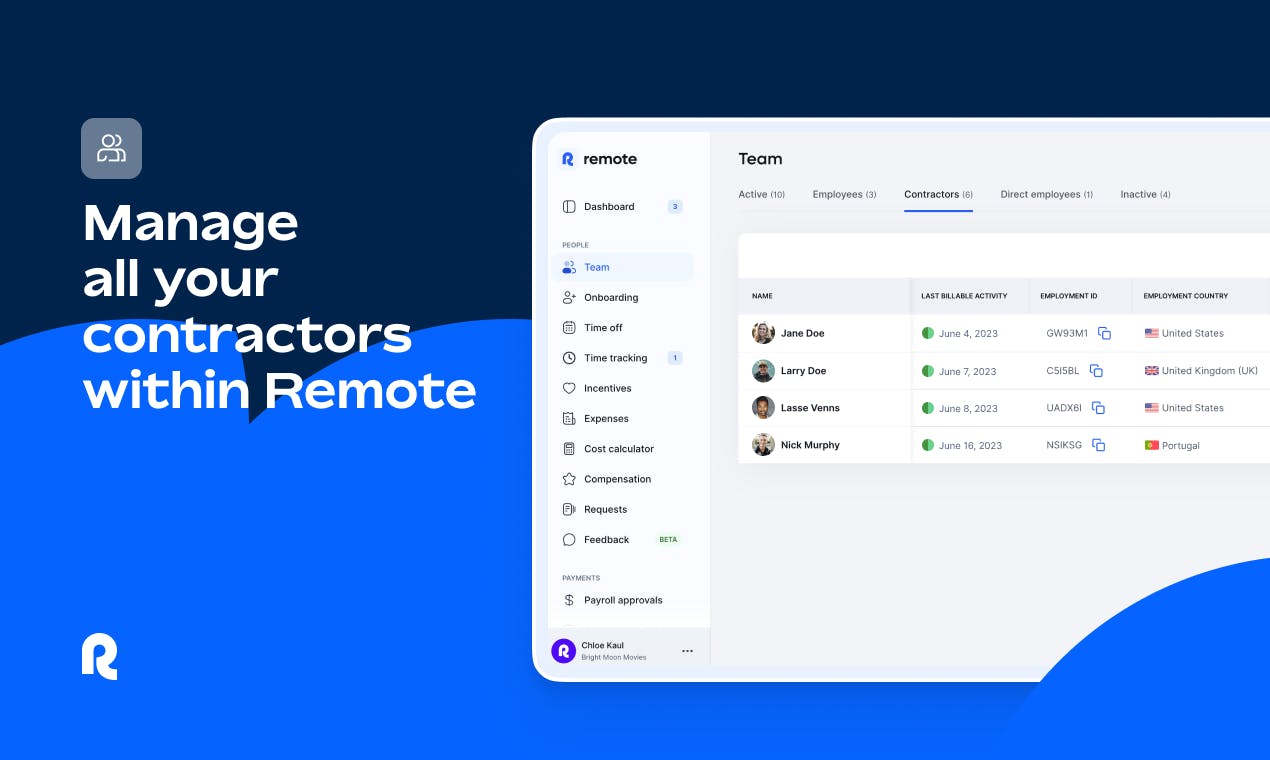Click the Incentives heart icon
This screenshot has height=760, width=1270.
click(x=569, y=388)
